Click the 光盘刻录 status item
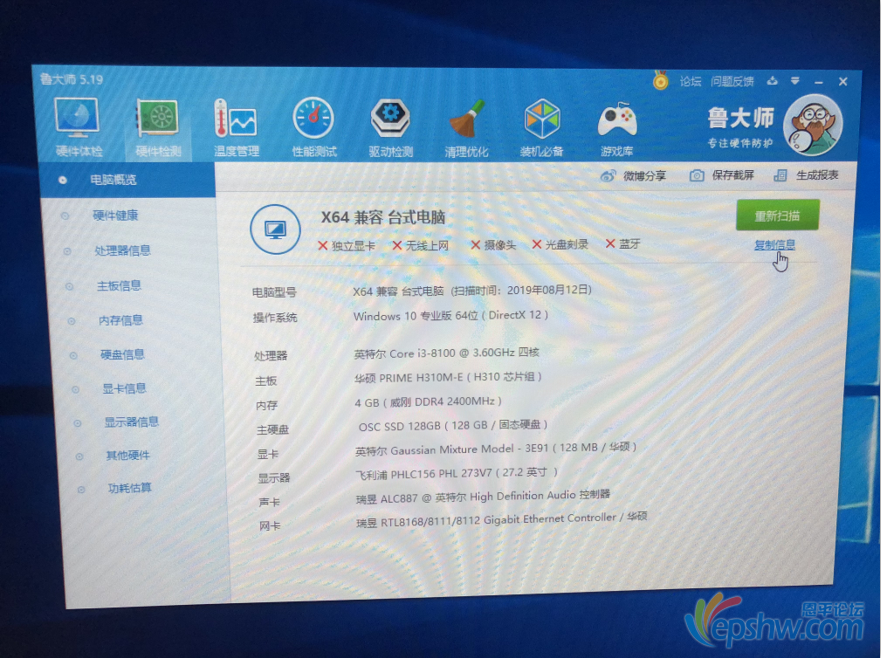The height and width of the screenshot is (658, 881). 560,244
